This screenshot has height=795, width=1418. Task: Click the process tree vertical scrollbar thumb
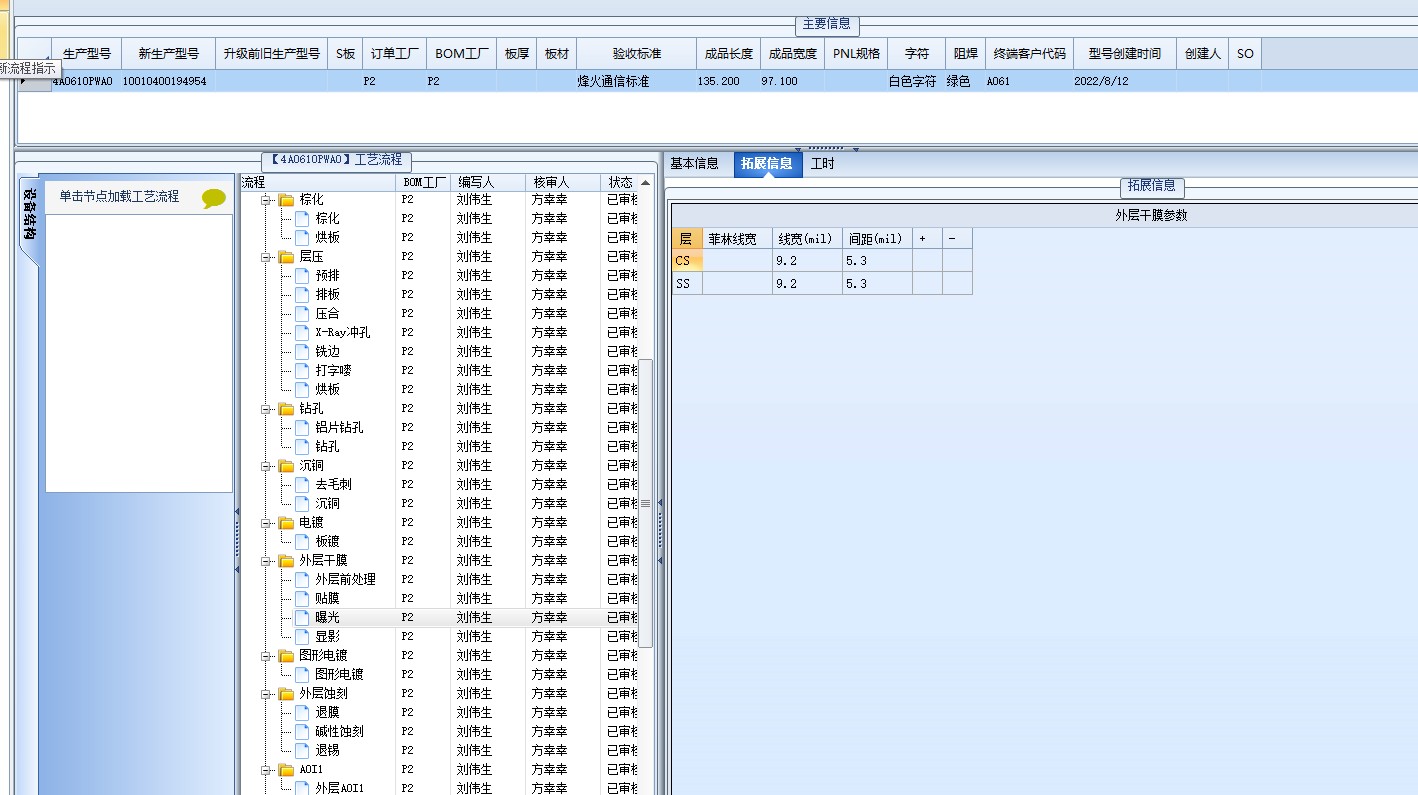tap(645, 503)
